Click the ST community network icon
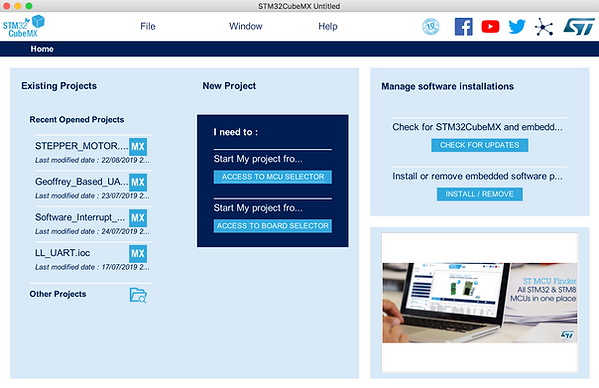Viewport: 599px width, 388px height. coord(544,27)
